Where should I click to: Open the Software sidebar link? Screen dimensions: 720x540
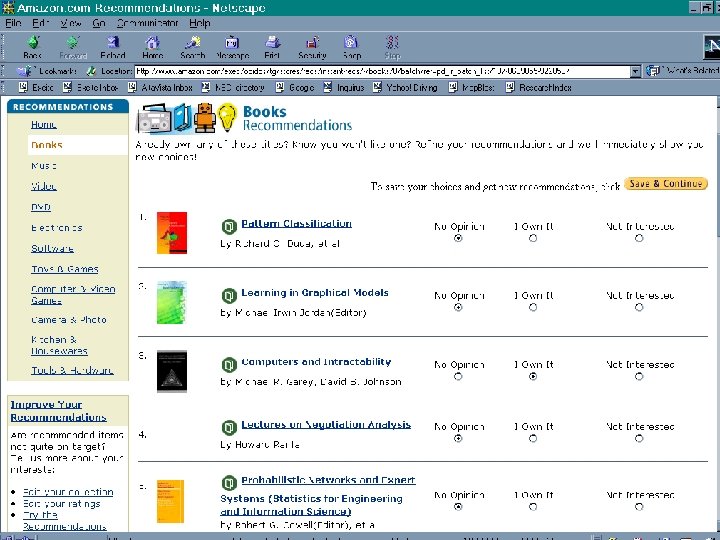tap(52, 248)
